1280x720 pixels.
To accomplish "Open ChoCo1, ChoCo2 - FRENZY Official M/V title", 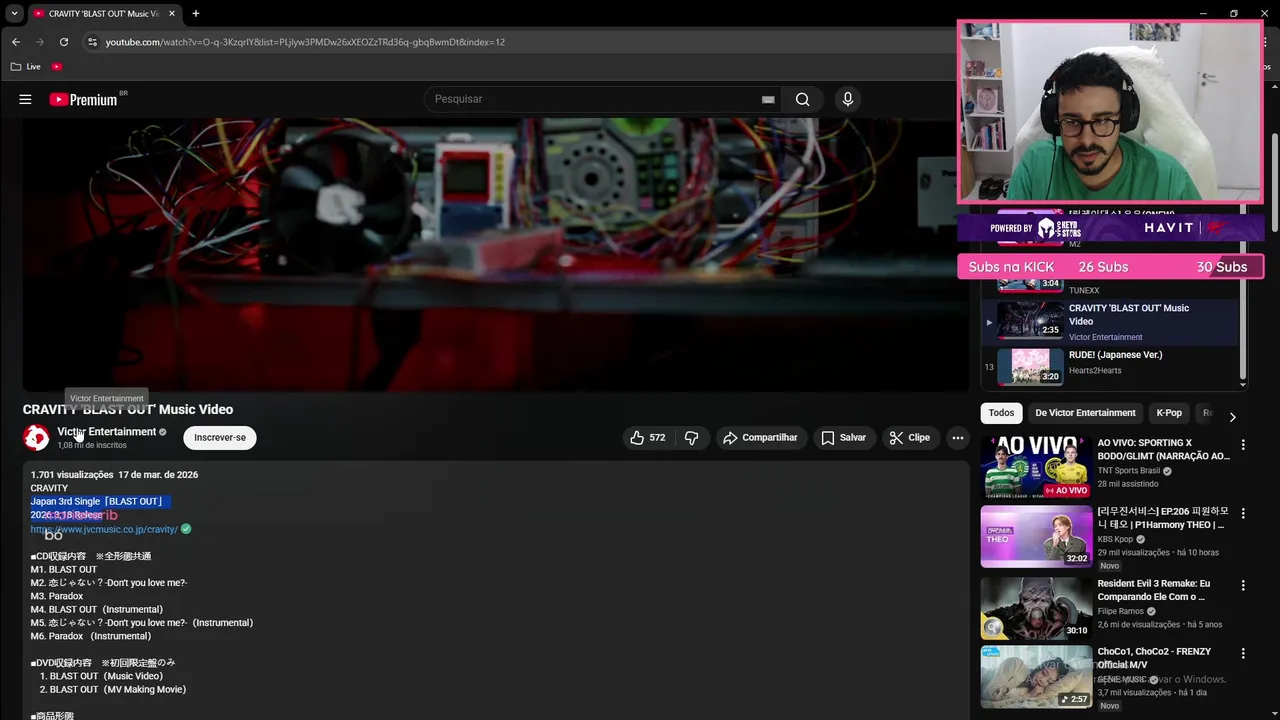I will (1154, 658).
